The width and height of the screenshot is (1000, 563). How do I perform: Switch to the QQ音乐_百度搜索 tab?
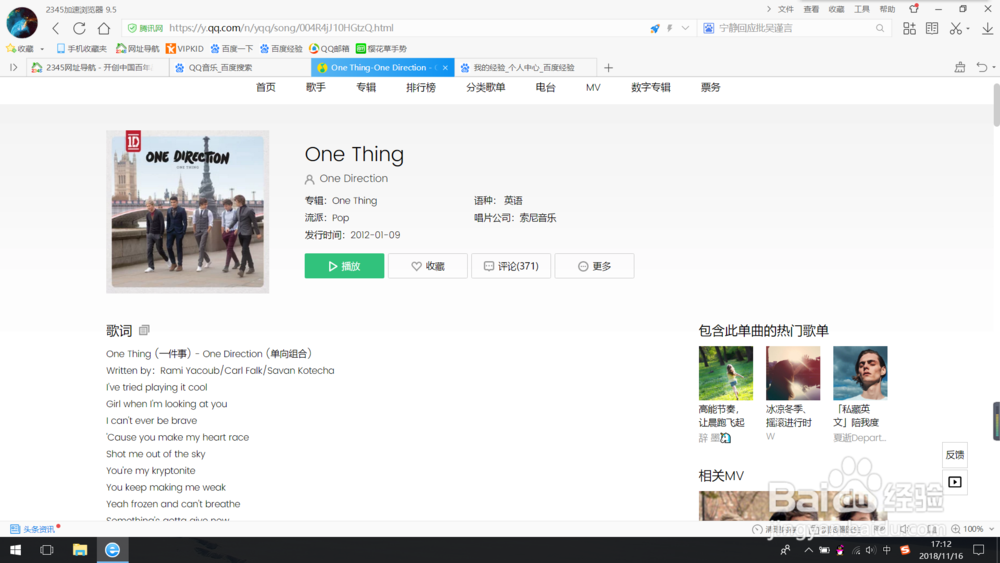(240, 68)
